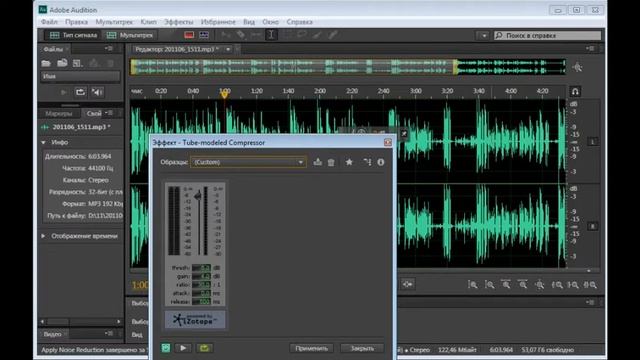This screenshot has width=640, height=360.
Task: Click Zoom In Amplitude icon
Action: [473, 285]
